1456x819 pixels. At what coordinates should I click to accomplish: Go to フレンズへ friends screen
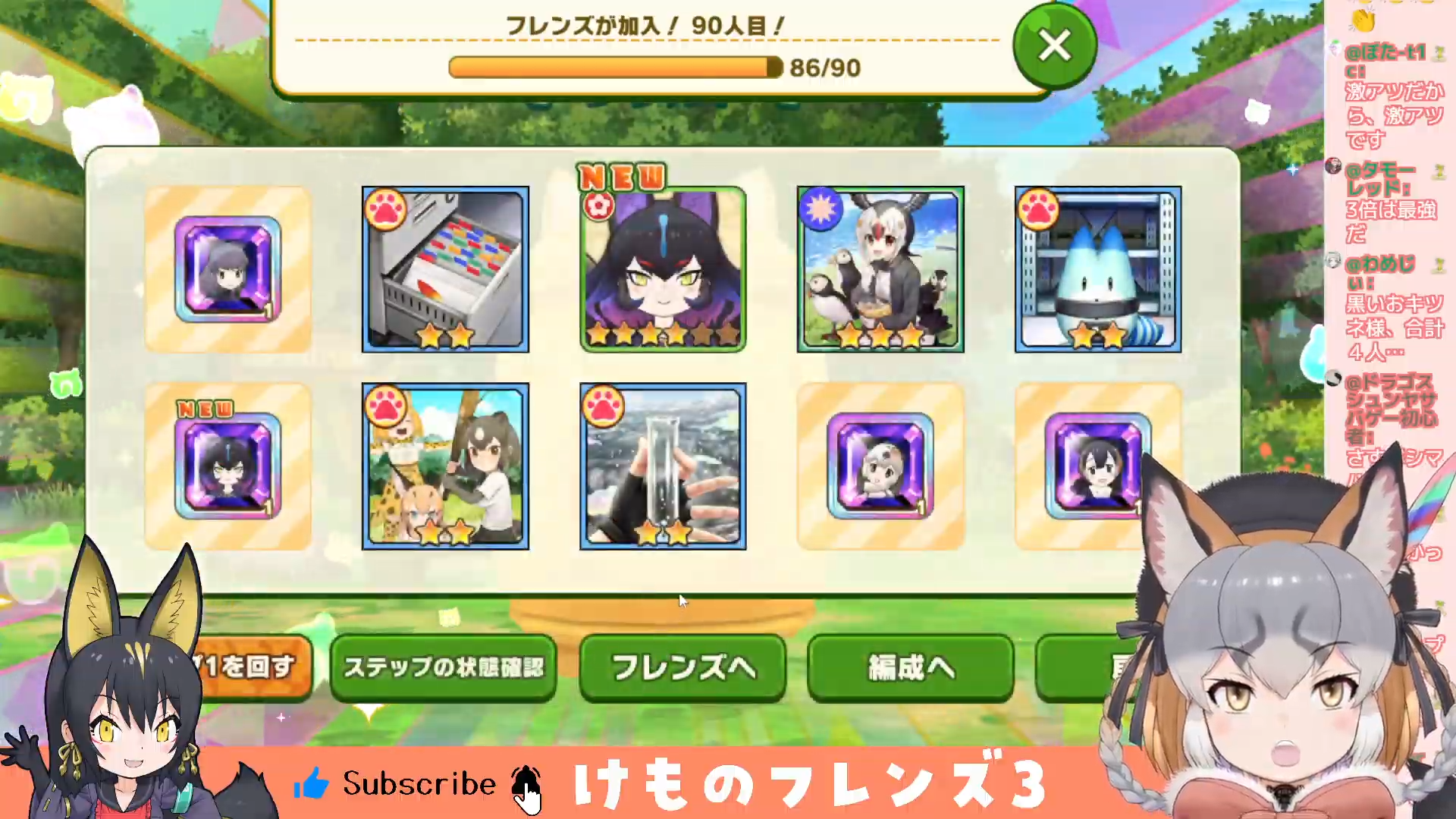point(682,667)
